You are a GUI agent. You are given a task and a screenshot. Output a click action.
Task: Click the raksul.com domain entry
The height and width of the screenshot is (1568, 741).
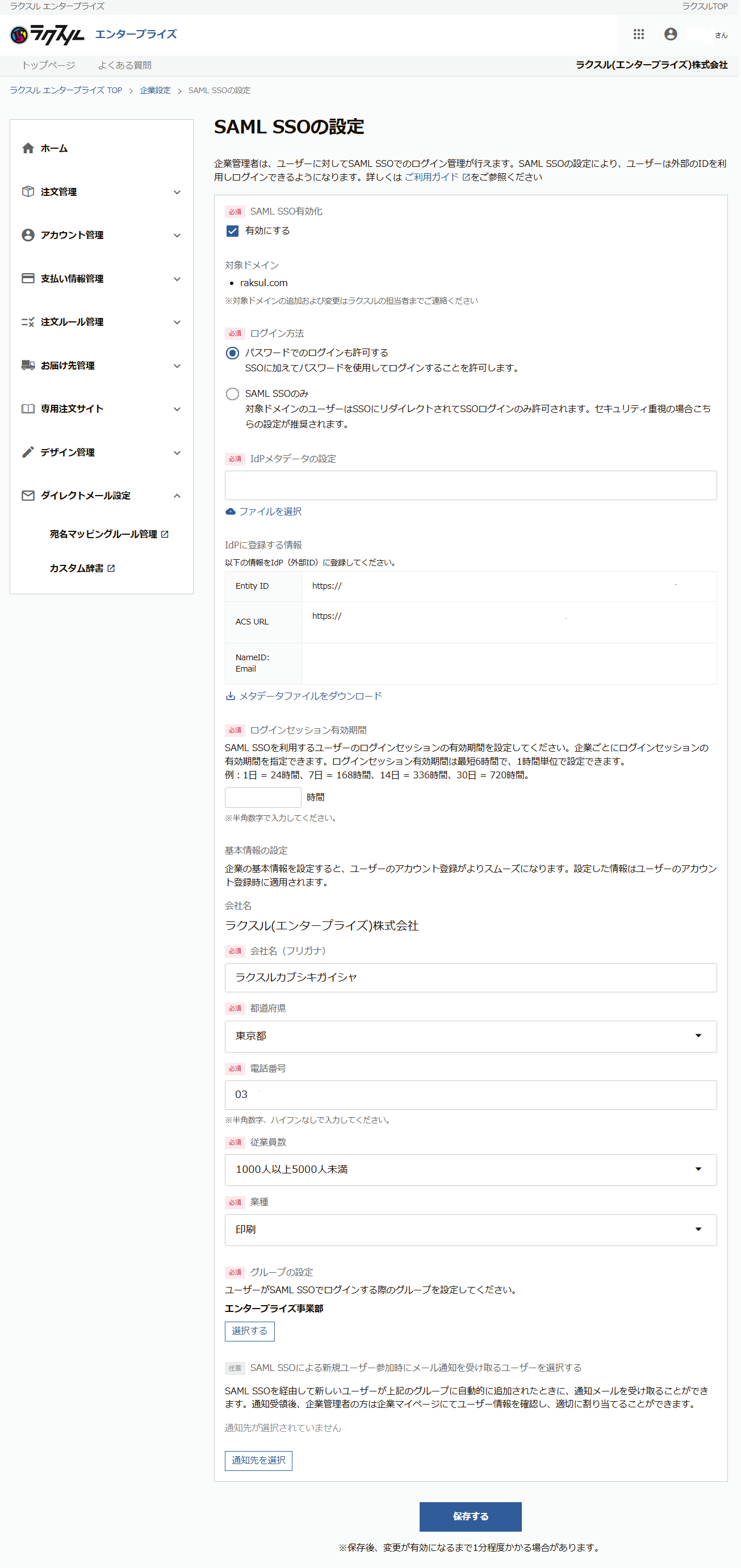263,283
